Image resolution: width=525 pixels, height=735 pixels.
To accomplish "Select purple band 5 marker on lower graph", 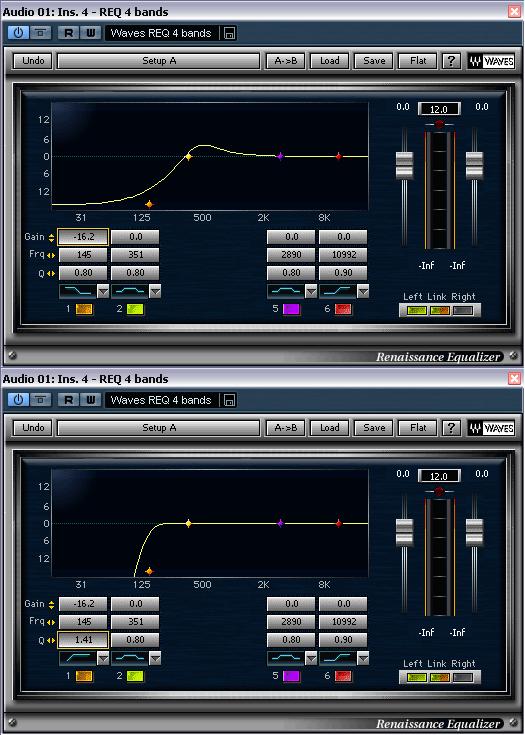I will click(280, 524).
